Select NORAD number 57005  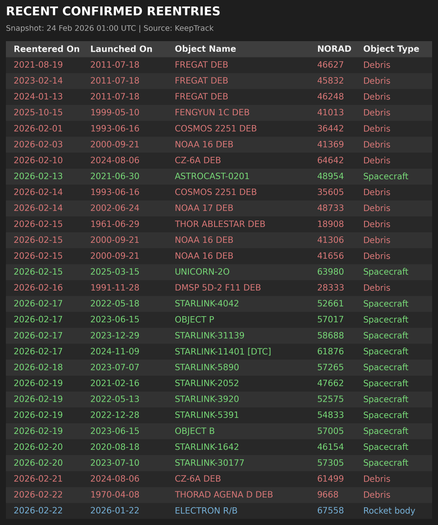330,431
